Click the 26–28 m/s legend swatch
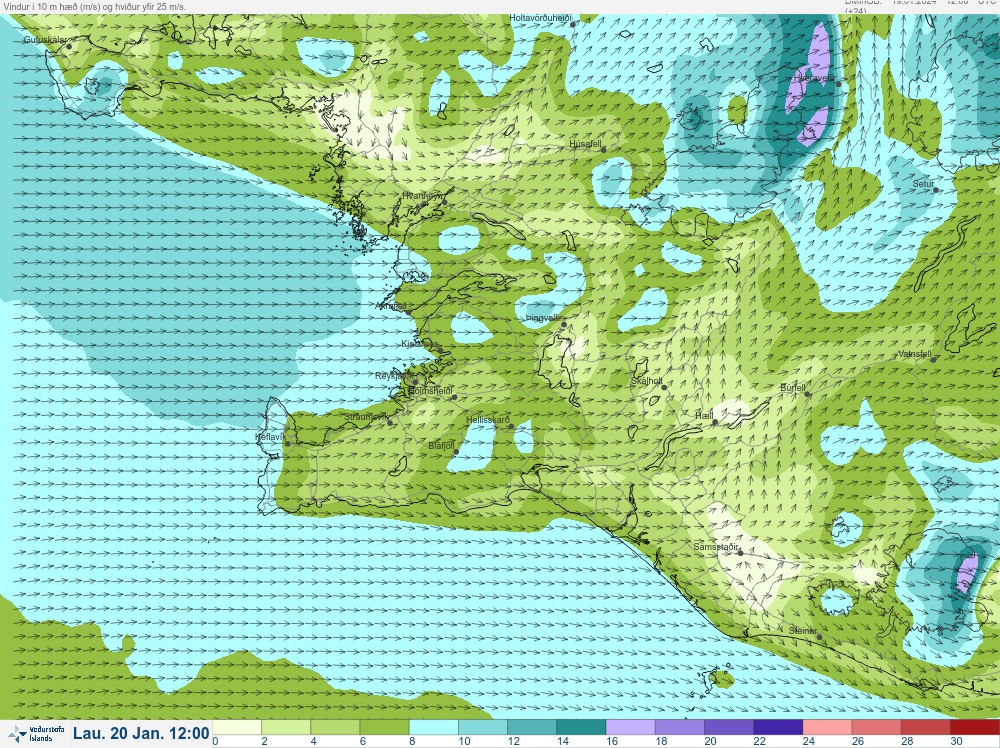1000x748 pixels. click(876, 728)
